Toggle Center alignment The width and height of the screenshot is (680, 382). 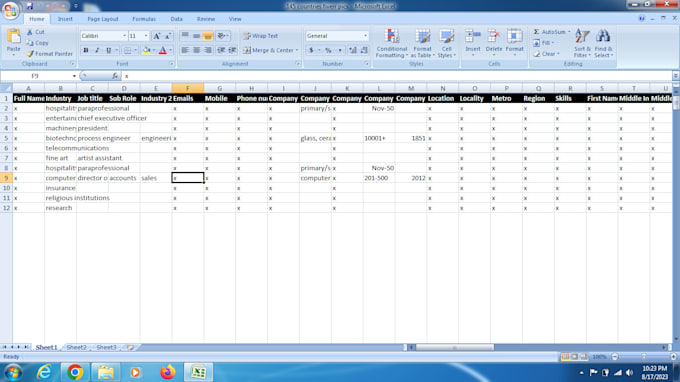click(196, 50)
